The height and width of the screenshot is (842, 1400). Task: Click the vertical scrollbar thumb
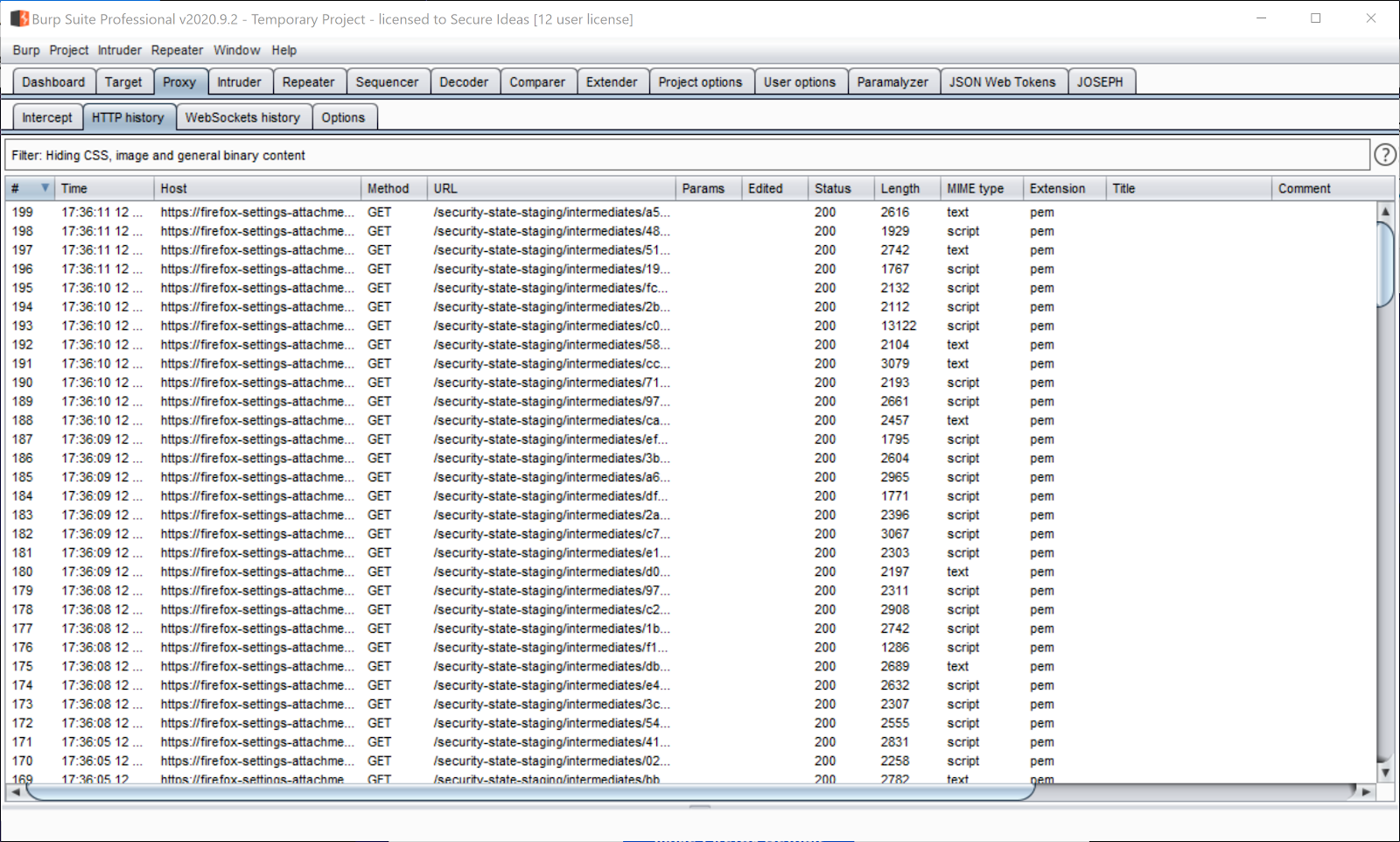pyautogui.click(x=1385, y=264)
